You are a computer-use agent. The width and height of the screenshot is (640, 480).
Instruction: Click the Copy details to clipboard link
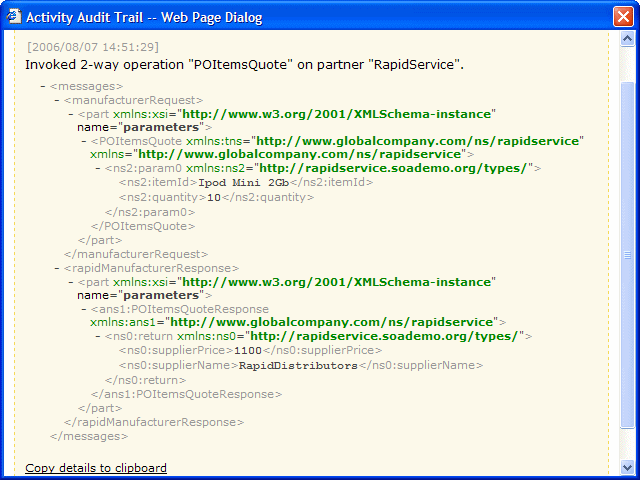pyautogui.click(x=96, y=468)
